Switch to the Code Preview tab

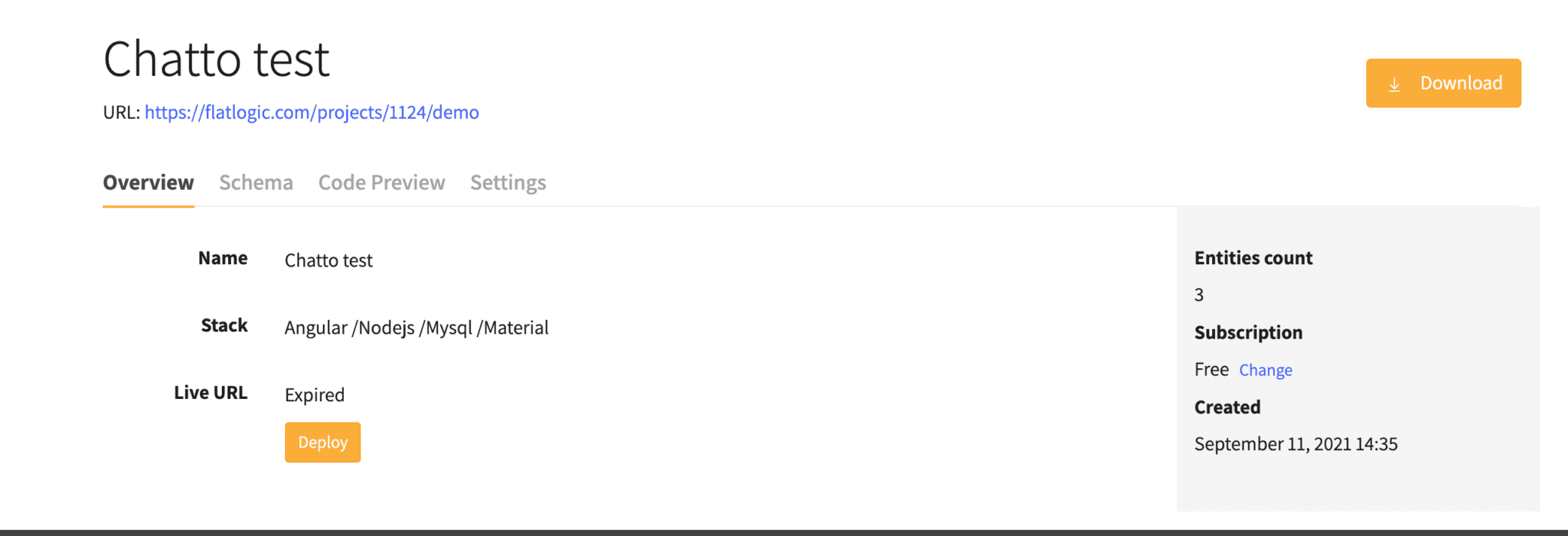[x=381, y=182]
